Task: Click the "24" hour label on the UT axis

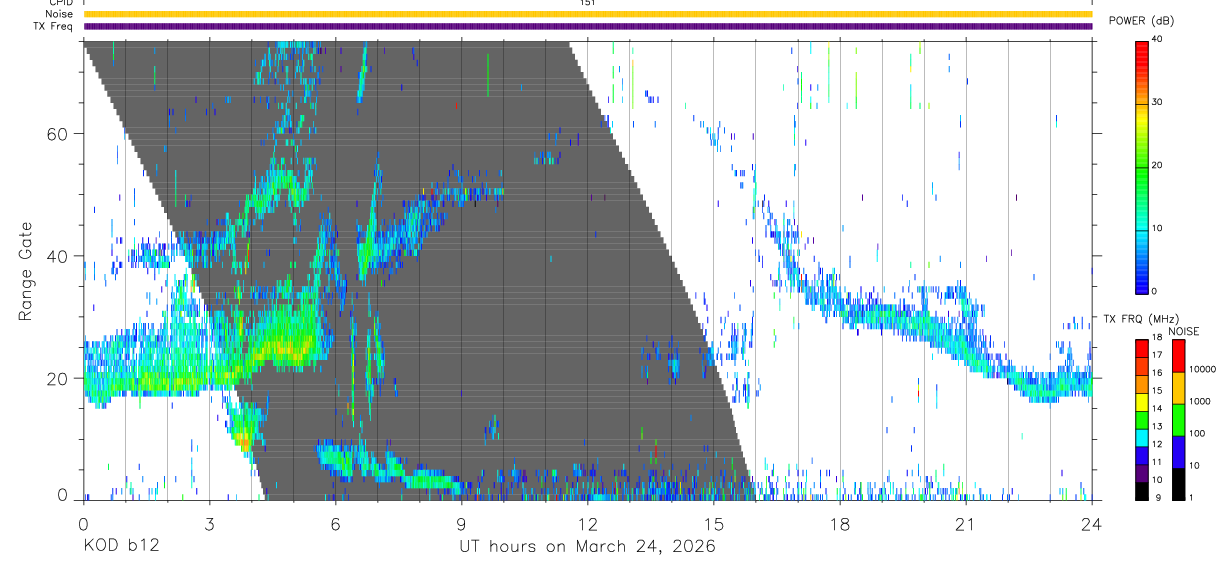Action: (1091, 524)
